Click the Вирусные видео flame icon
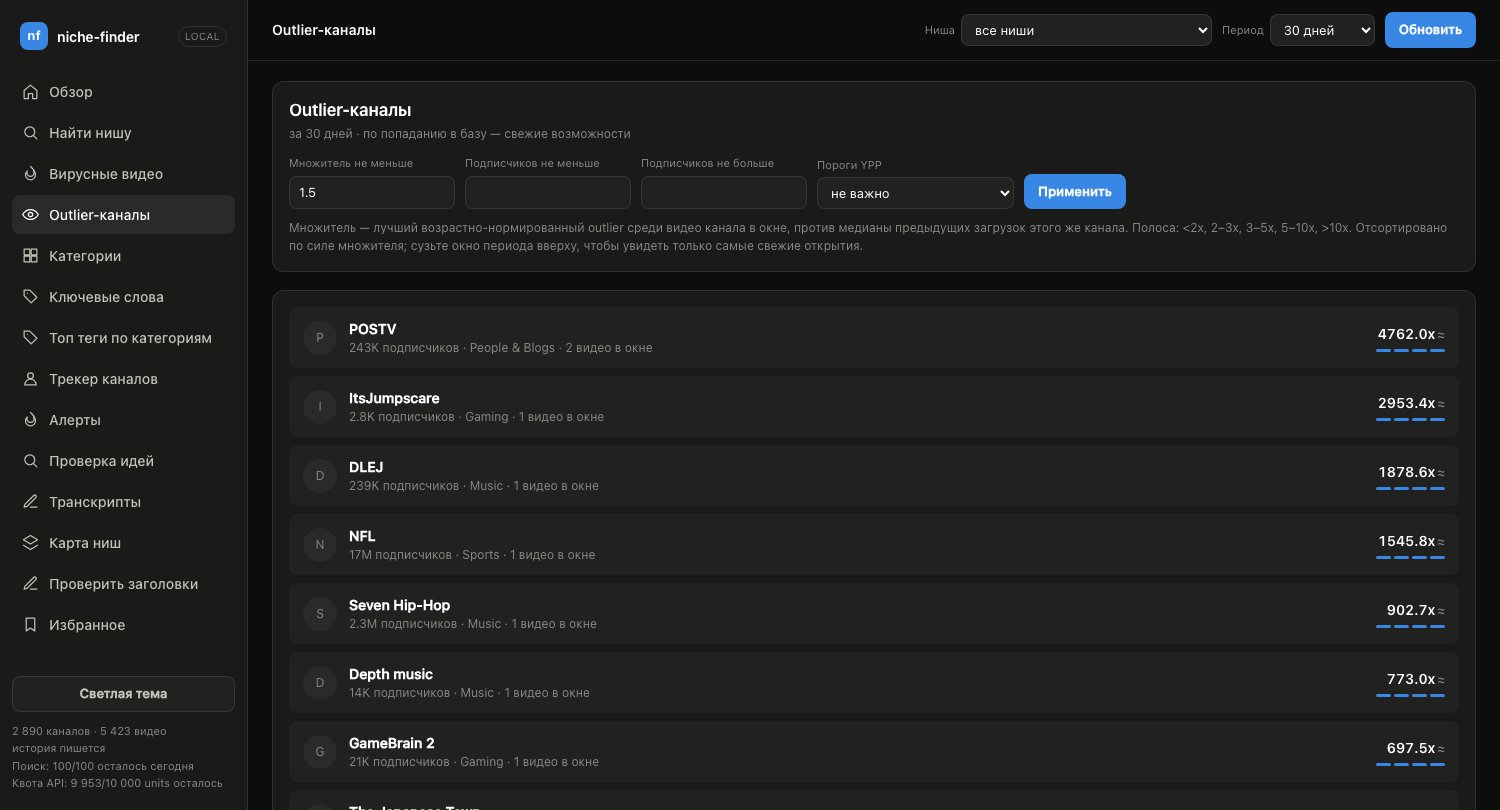 (x=30, y=174)
